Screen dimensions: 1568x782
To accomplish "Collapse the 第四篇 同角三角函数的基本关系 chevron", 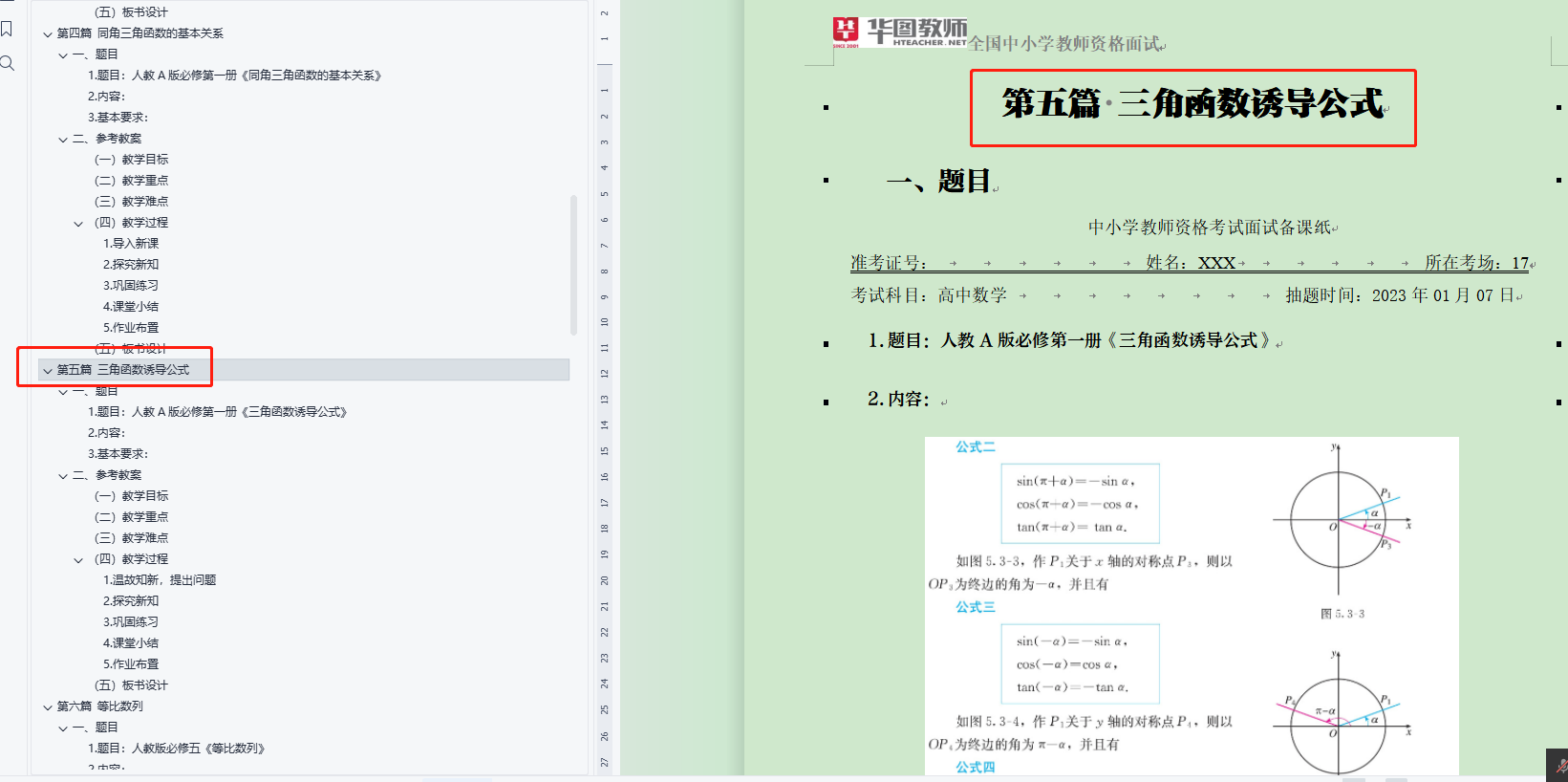I will point(48,33).
